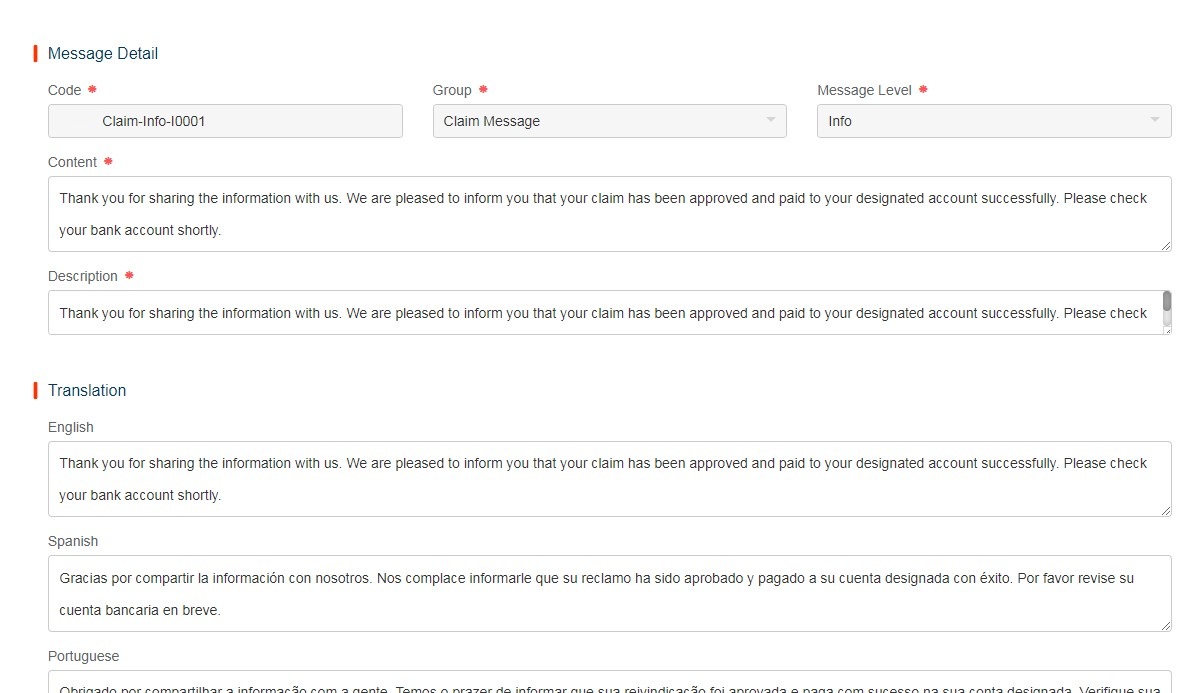Image resolution: width=1190 pixels, height=693 pixels.
Task: Click the Portuguese field label
Action: point(83,656)
